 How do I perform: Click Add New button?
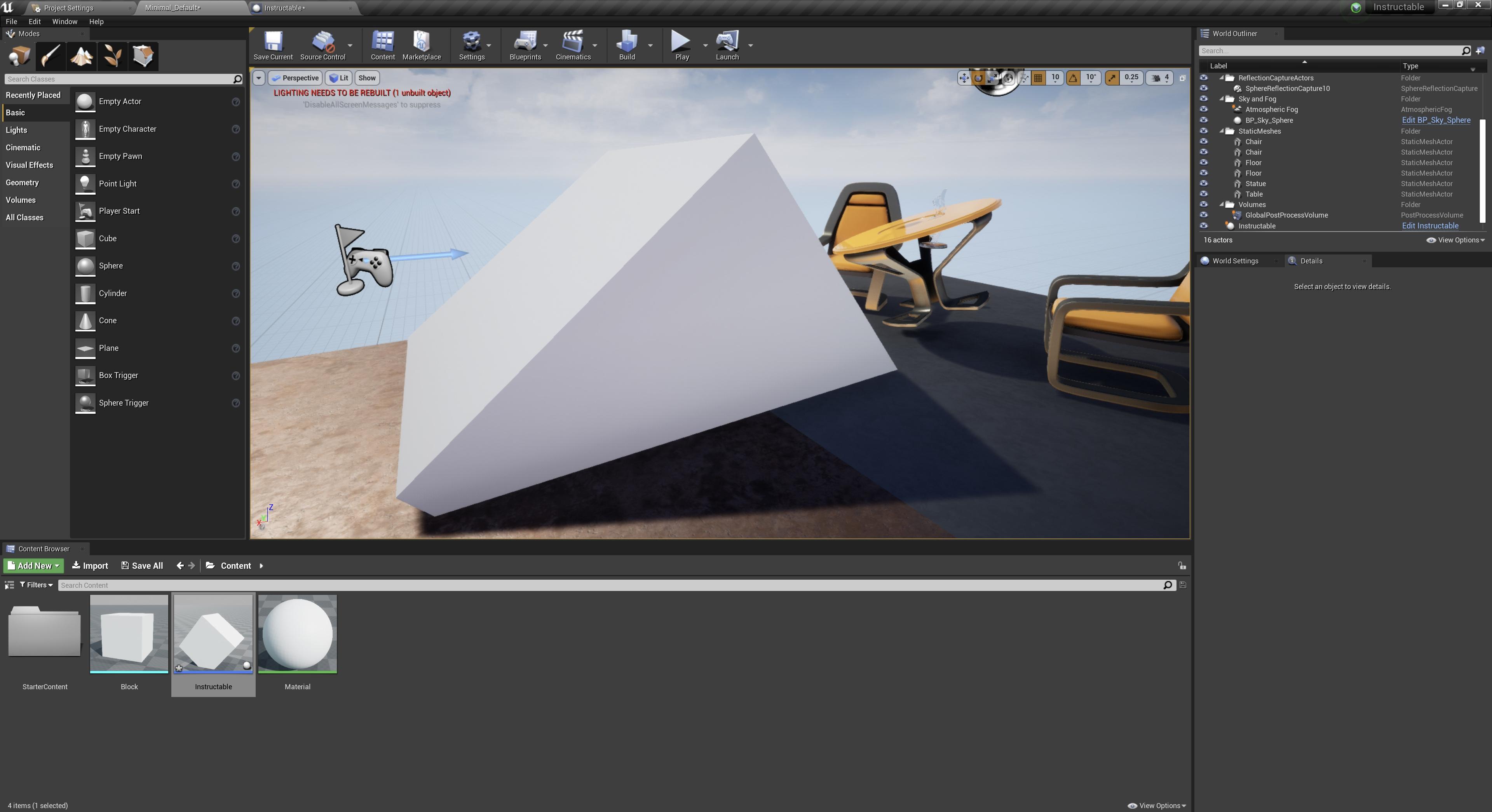(33, 566)
